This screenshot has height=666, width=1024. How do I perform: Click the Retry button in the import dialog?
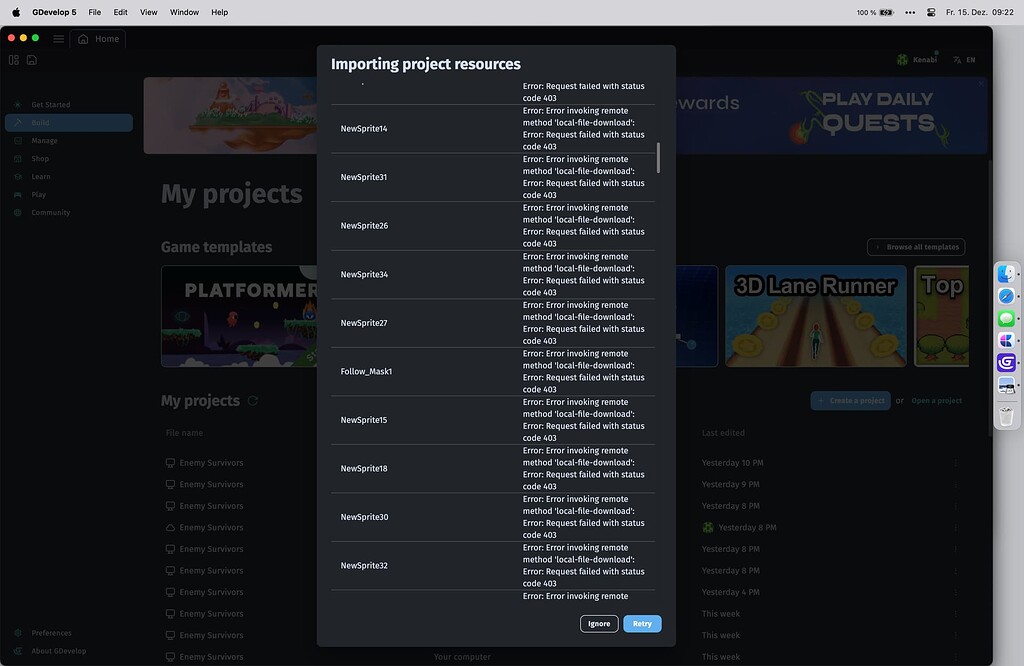click(x=642, y=624)
